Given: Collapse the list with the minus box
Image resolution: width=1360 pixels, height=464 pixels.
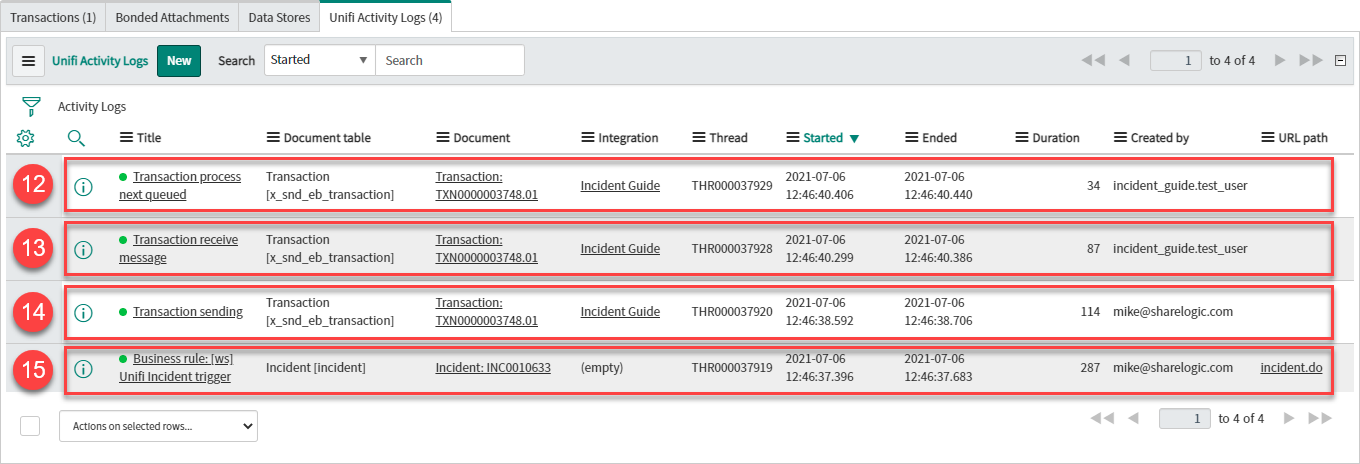Looking at the screenshot, I should point(1340,61).
